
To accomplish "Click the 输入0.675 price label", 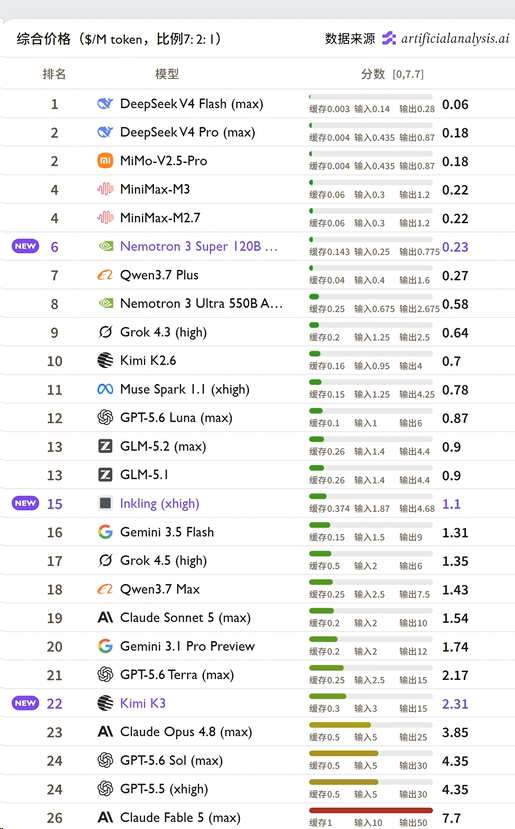I will (374, 309).
